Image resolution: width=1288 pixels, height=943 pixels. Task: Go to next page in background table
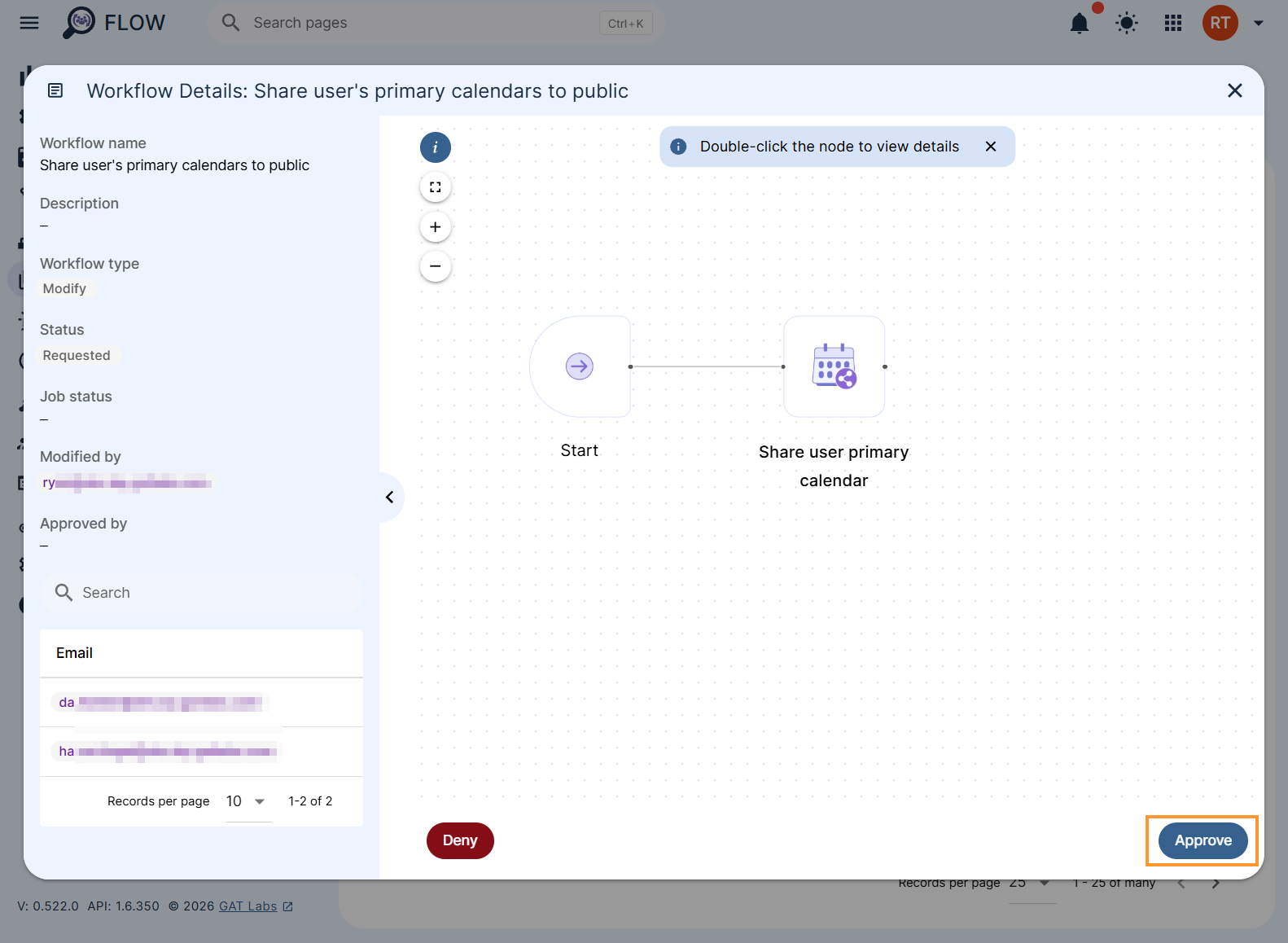[1216, 883]
